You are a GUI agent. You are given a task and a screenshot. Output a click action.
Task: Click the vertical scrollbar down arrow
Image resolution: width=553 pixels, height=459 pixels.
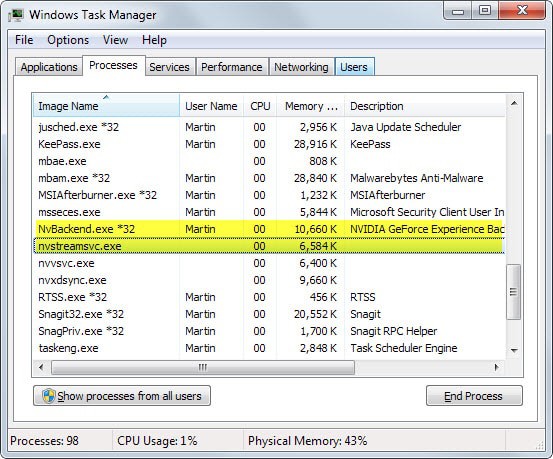[514, 350]
